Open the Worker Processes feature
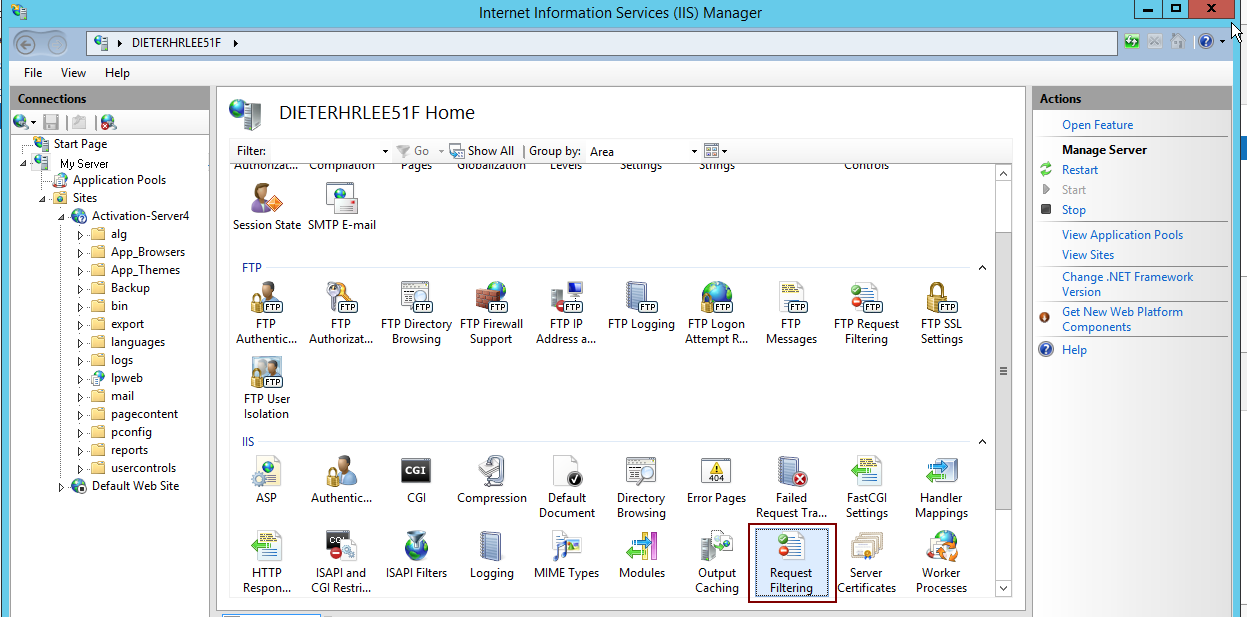Image resolution: width=1247 pixels, height=617 pixels. pyautogui.click(x=941, y=562)
